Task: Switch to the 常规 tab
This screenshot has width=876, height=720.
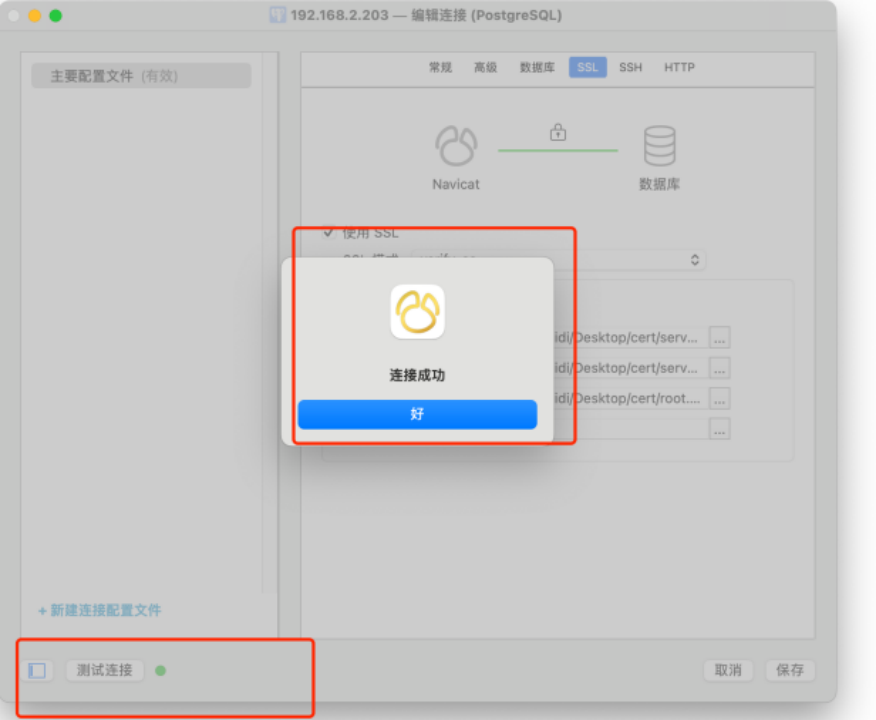Action: [440, 68]
